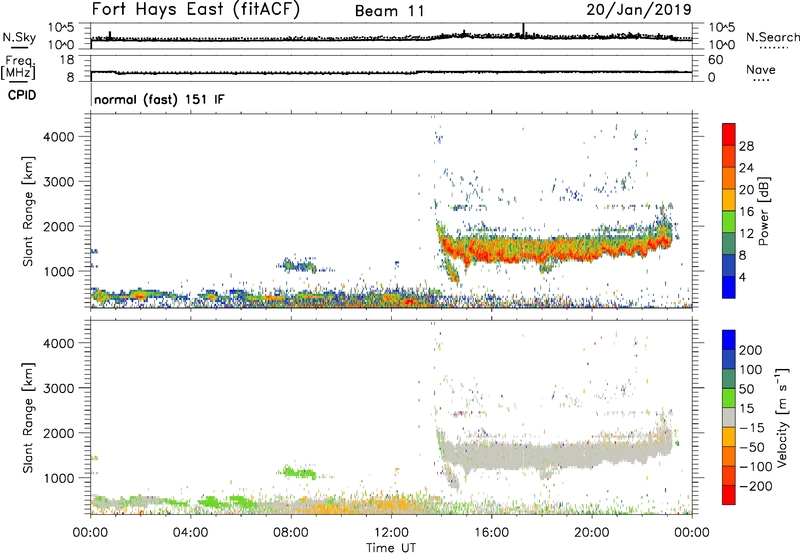
Task: Click the 'Freq. [MHz]' axis label
Action: pyautogui.click(x=19, y=67)
